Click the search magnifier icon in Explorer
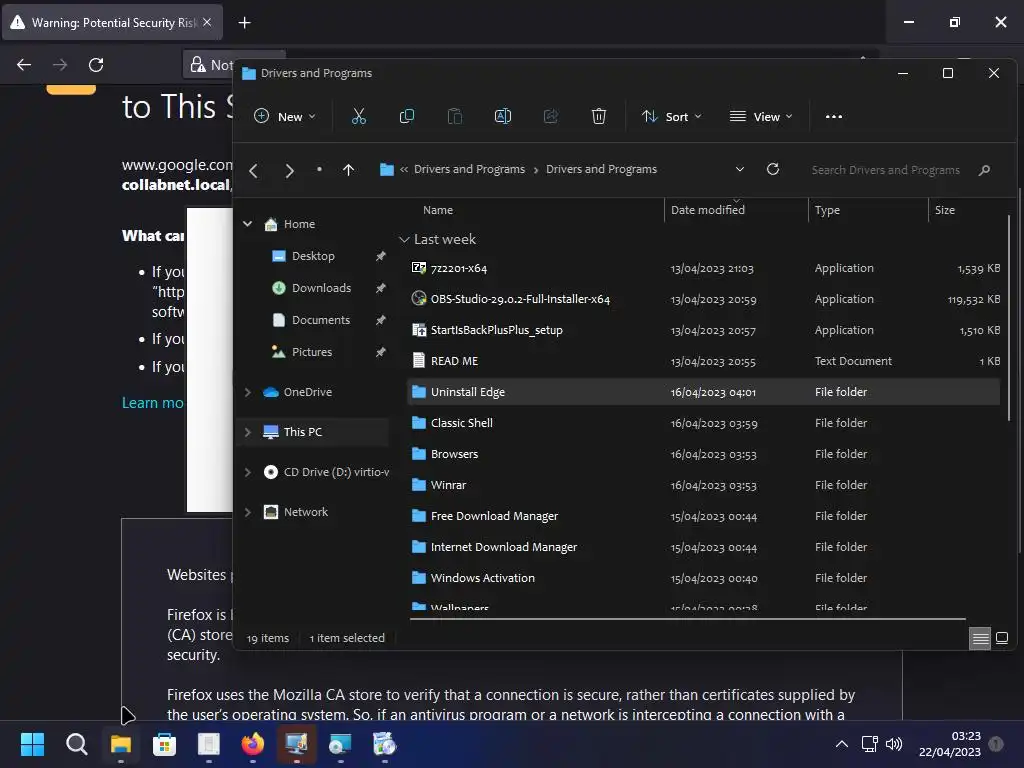The image size is (1024, 768). click(x=984, y=170)
